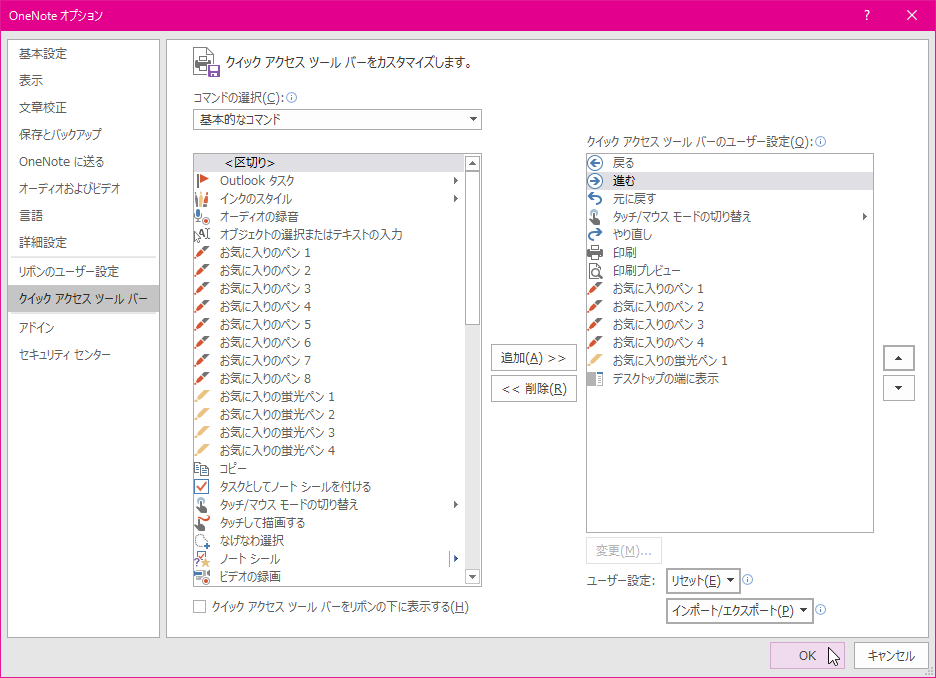Select the オーディオの録音 microphone icon
Image resolution: width=936 pixels, height=678 pixels.
pyautogui.click(x=202, y=217)
